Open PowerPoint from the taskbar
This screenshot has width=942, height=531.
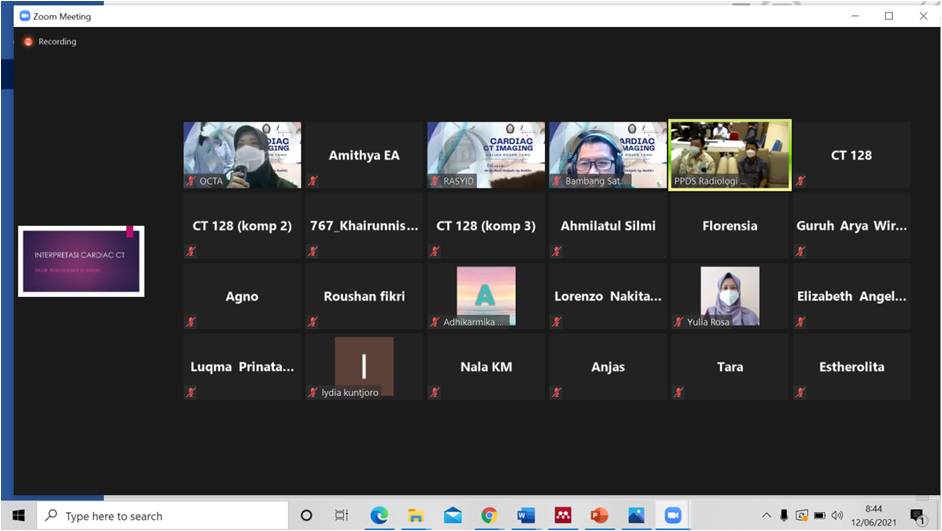click(x=599, y=515)
